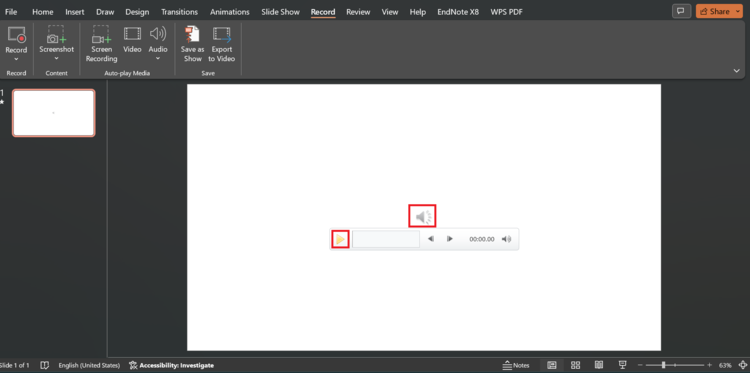This screenshot has height=373, width=750.
Task: Collapse the ribbon with the chevron
Action: click(x=737, y=71)
